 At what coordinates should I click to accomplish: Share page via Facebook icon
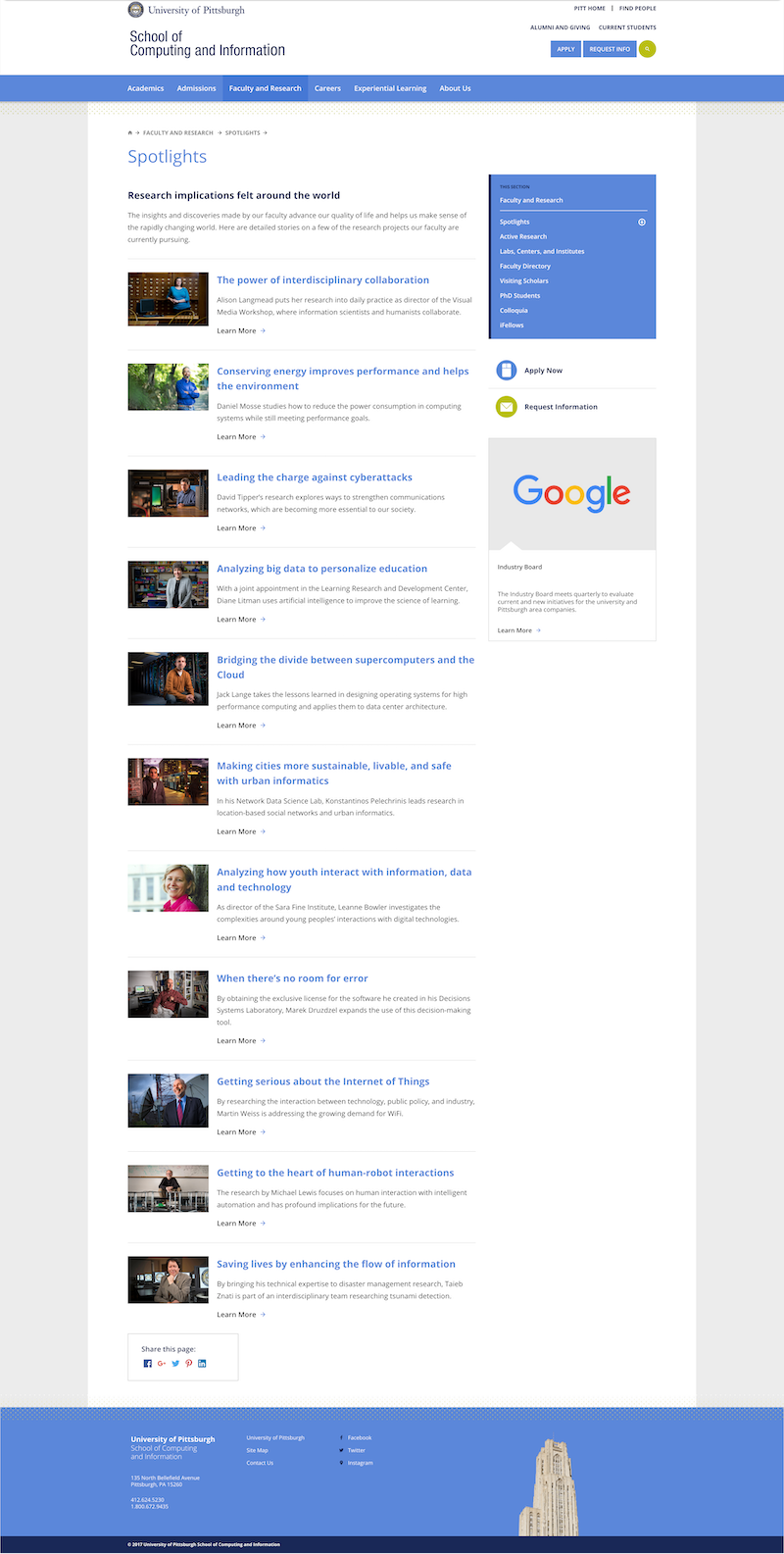point(148,1364)
